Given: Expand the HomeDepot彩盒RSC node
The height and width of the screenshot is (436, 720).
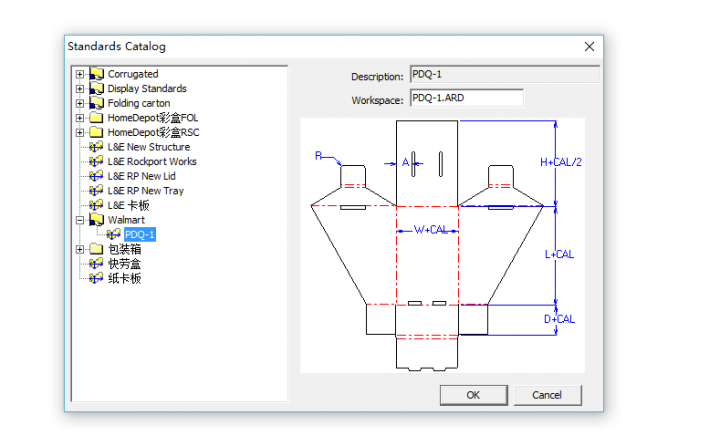Looking at the screenshot, I should 80,132.
